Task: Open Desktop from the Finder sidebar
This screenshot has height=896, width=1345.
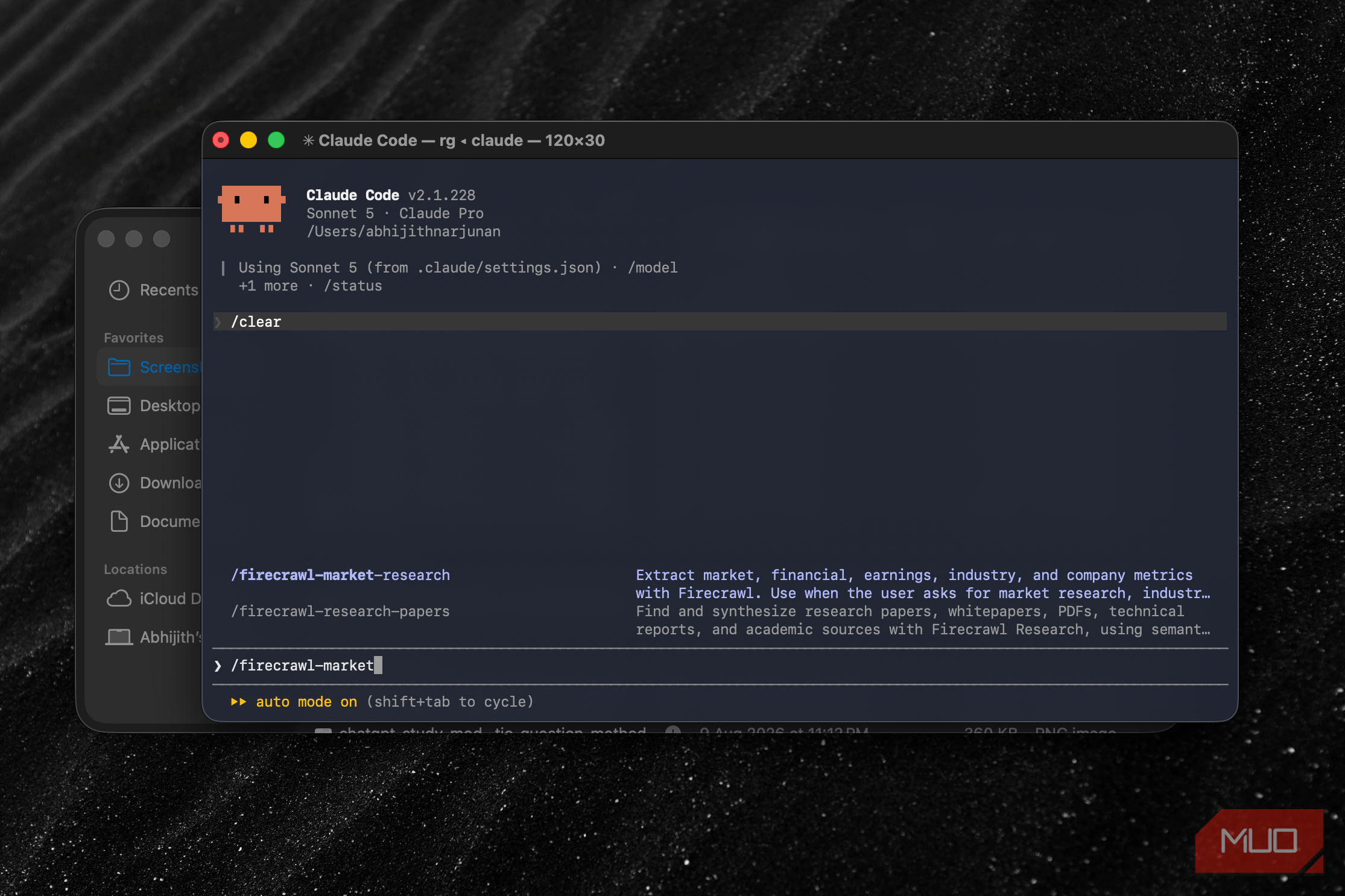Action: (x=153, y=406)
